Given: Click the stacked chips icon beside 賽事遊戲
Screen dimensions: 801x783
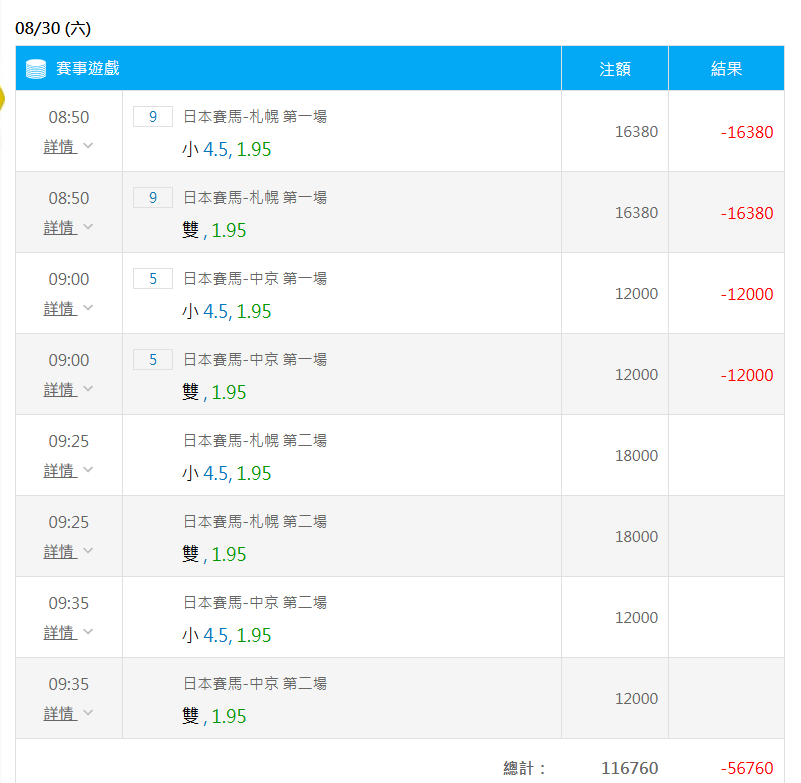Looking at the screenshot, I should (36, 69).
